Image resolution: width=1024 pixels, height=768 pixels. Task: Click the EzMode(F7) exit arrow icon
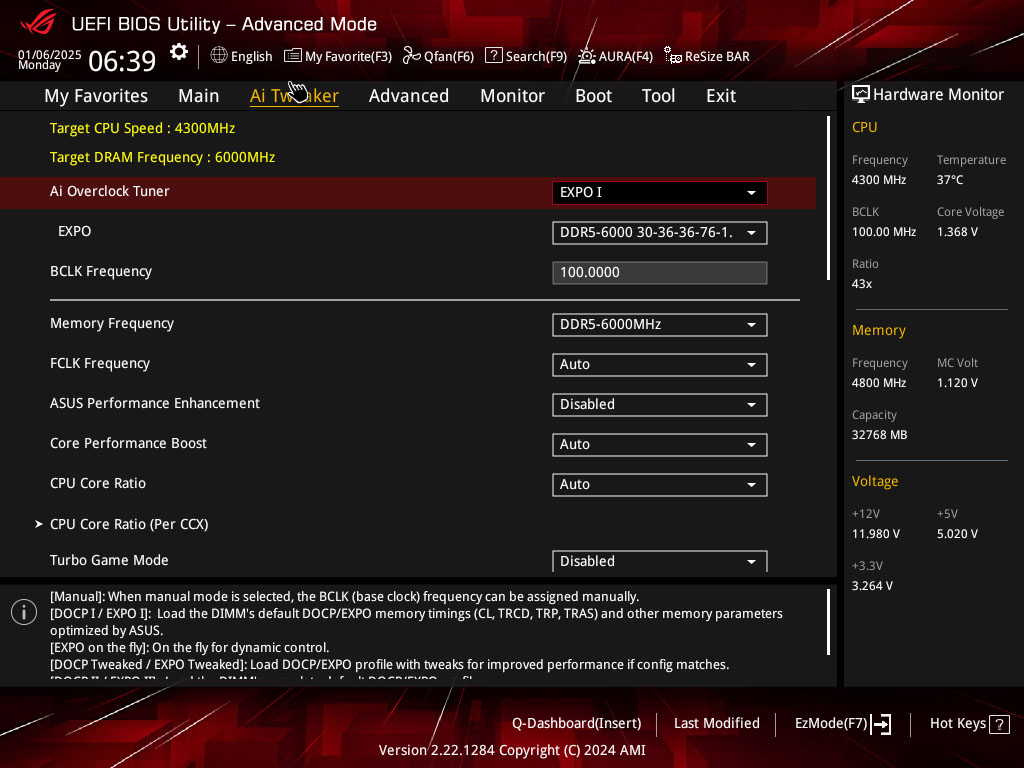[882, 724]
